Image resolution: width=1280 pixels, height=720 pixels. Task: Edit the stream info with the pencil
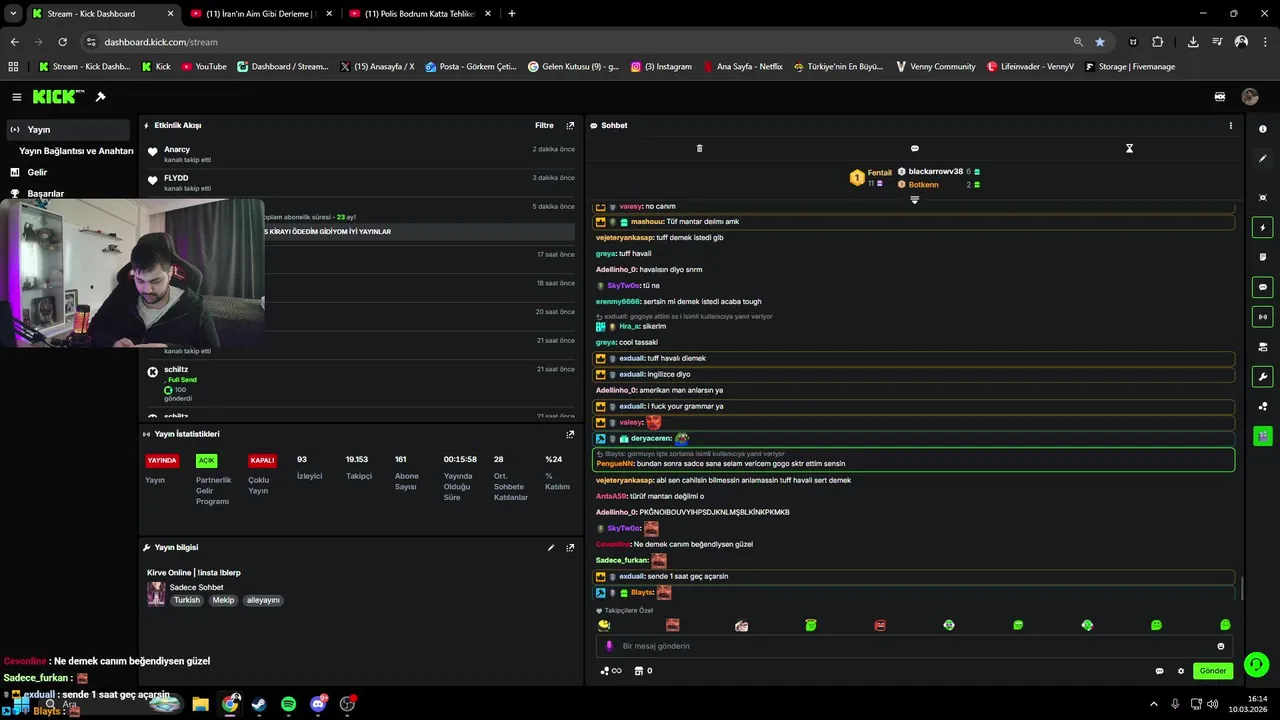coord(550,548)
